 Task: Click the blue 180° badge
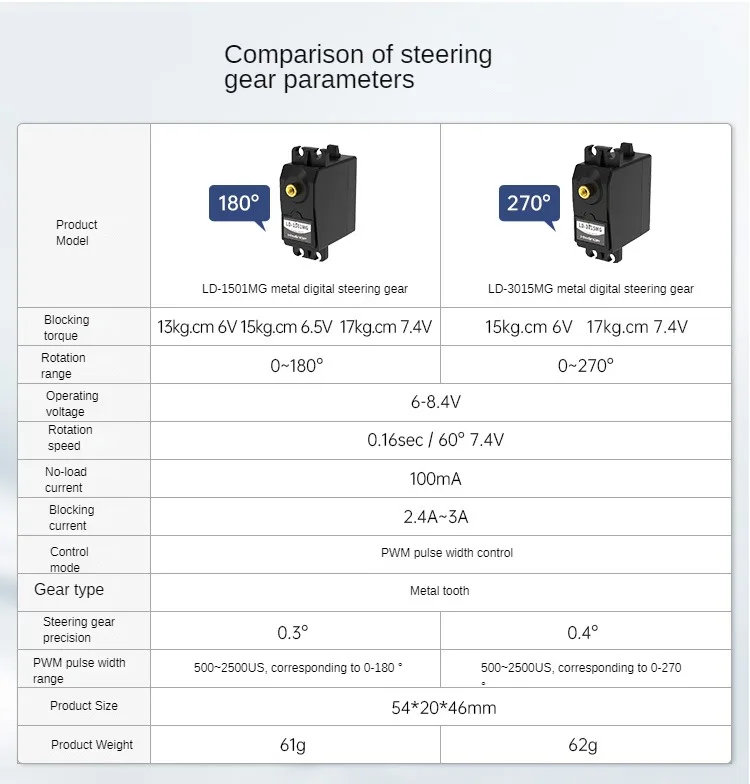click(238, 204)
